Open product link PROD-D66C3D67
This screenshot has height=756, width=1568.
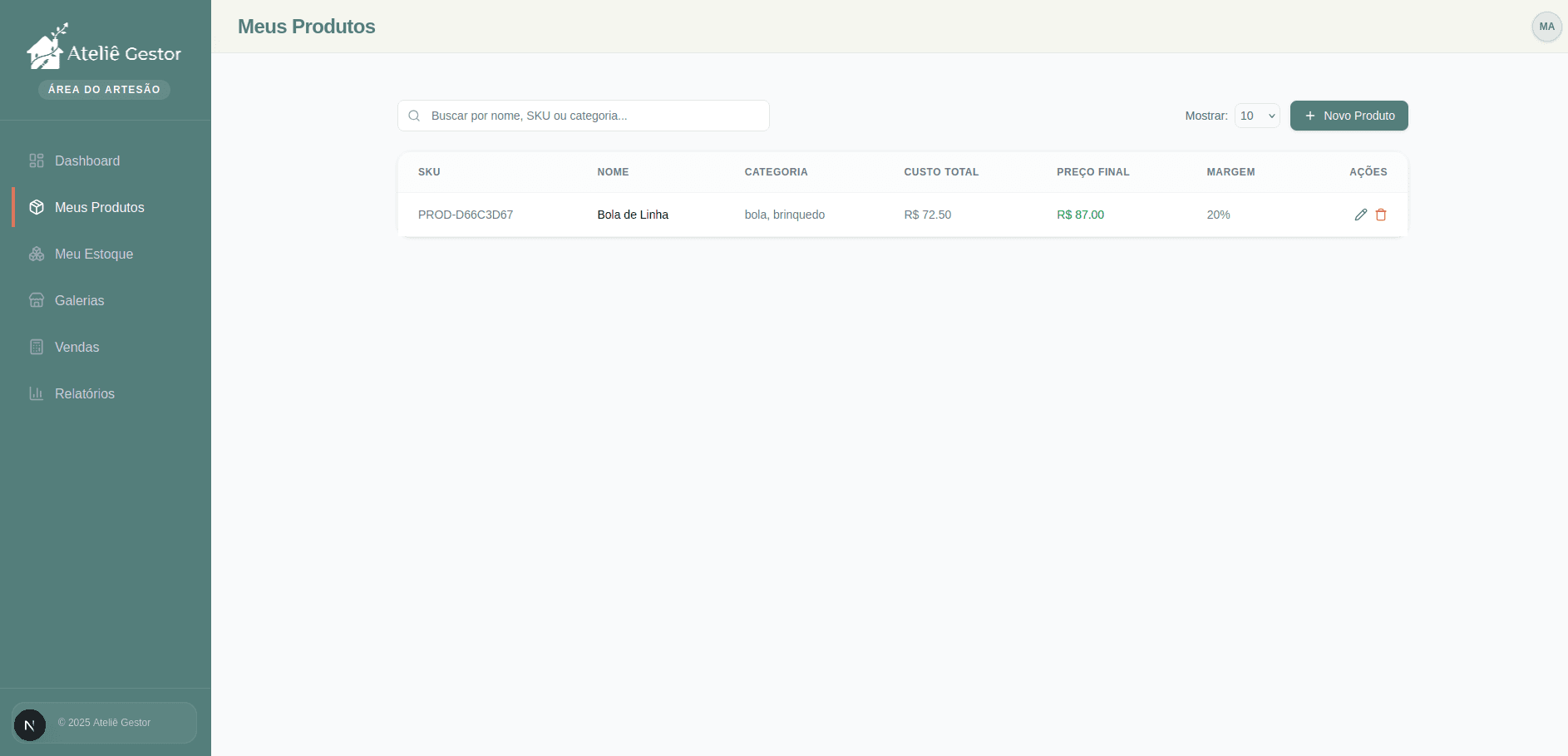[x=466, y=215]
